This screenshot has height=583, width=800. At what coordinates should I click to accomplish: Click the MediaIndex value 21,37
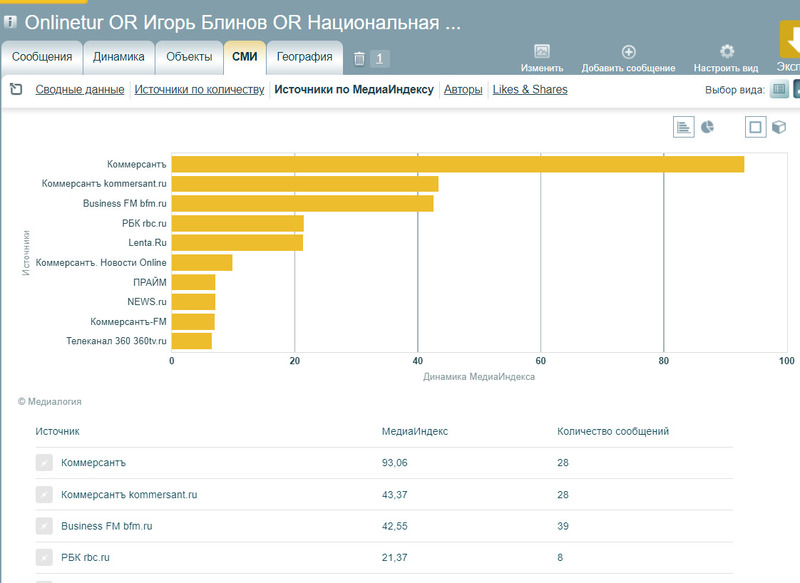394,557
